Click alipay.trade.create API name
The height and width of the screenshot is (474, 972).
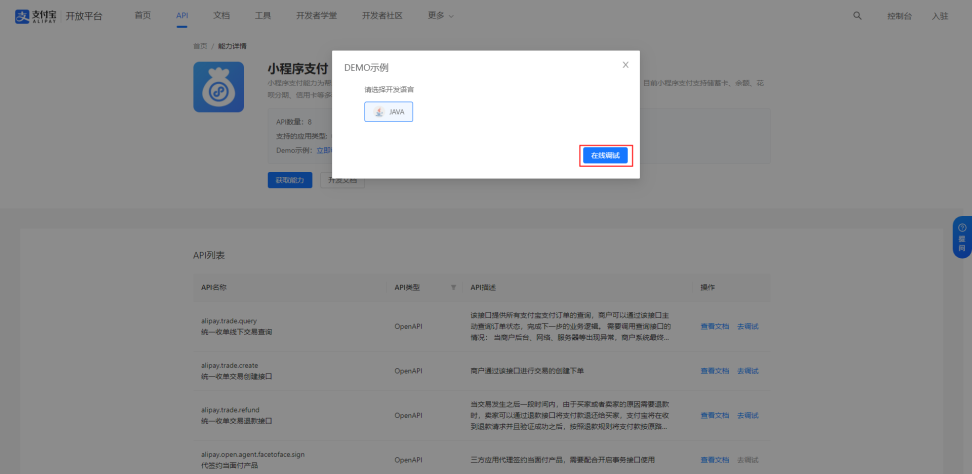coord(229,365)
